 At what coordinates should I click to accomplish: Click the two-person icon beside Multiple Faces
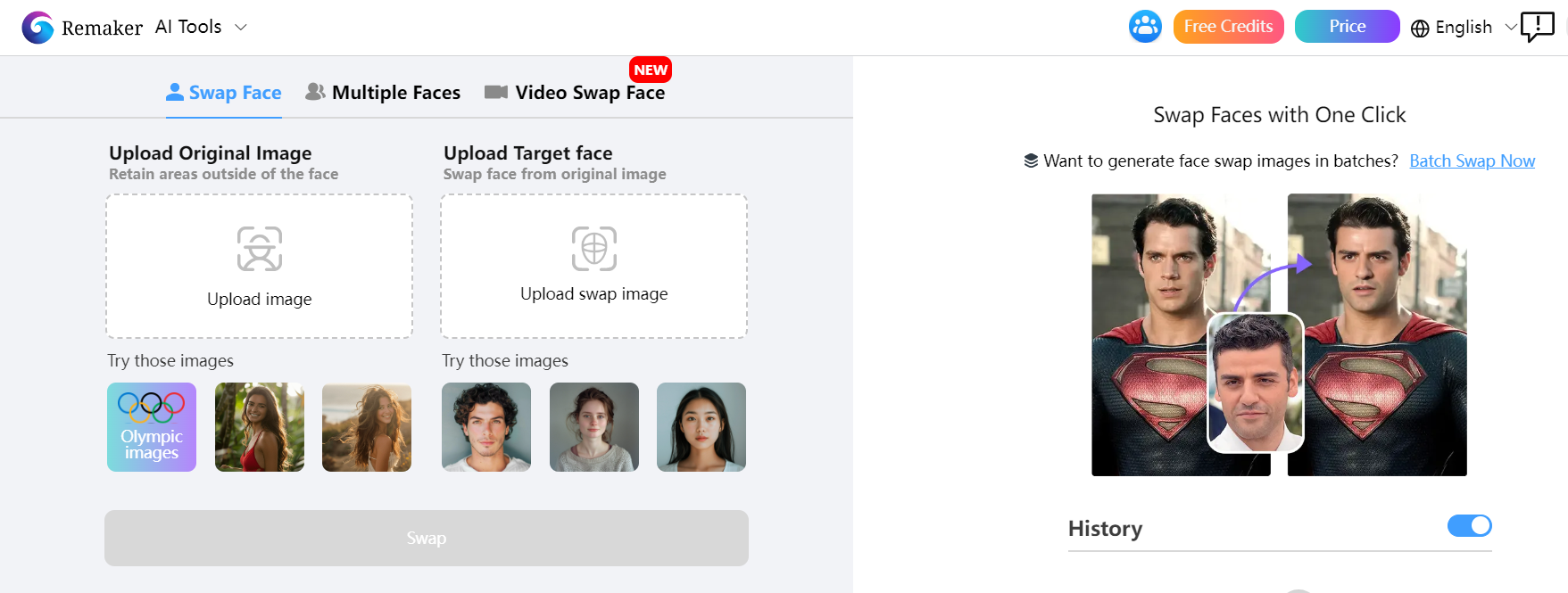tap(315, 91)
